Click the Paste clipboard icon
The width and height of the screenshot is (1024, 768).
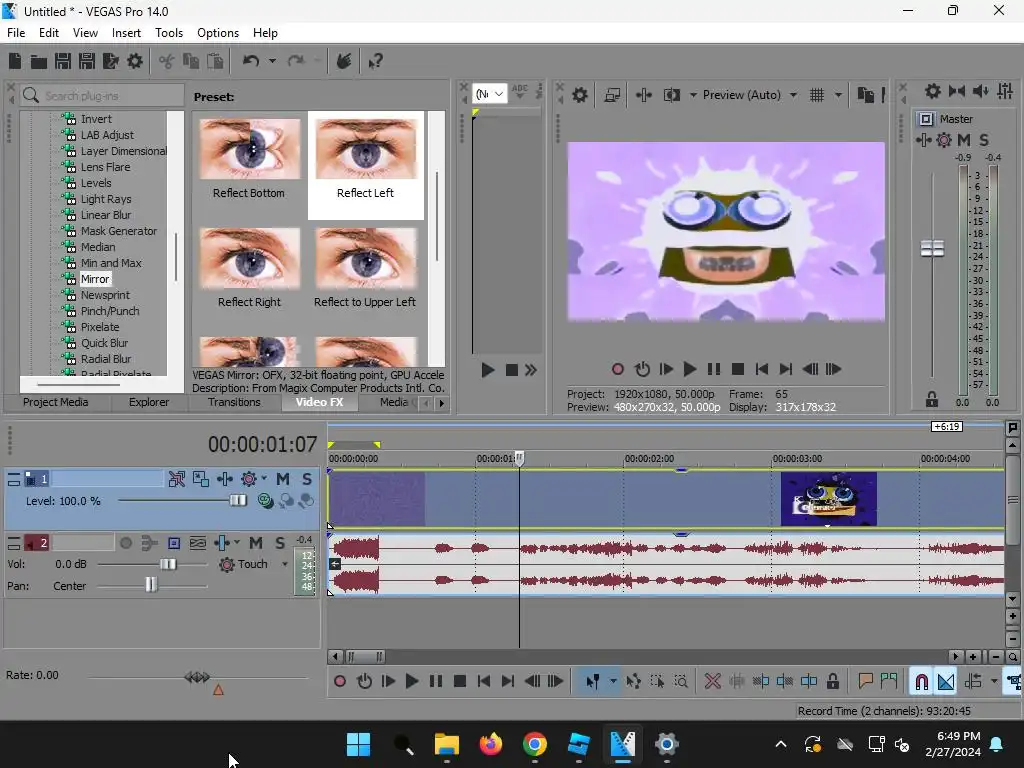215,61
